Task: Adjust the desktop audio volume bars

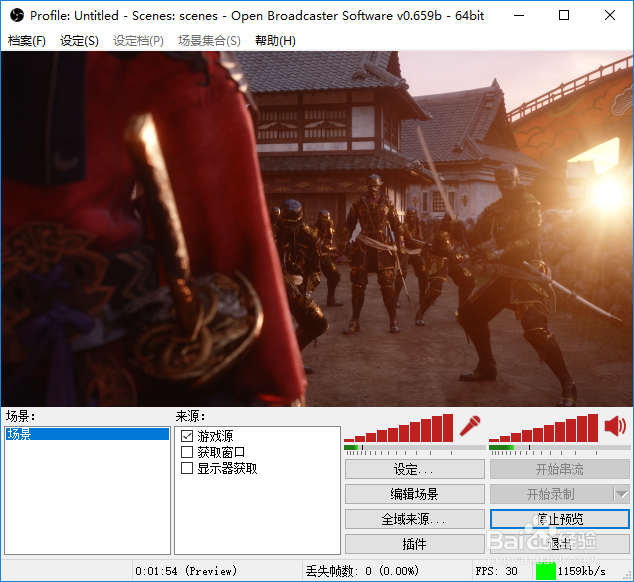Action: click(x=543, y=428)
